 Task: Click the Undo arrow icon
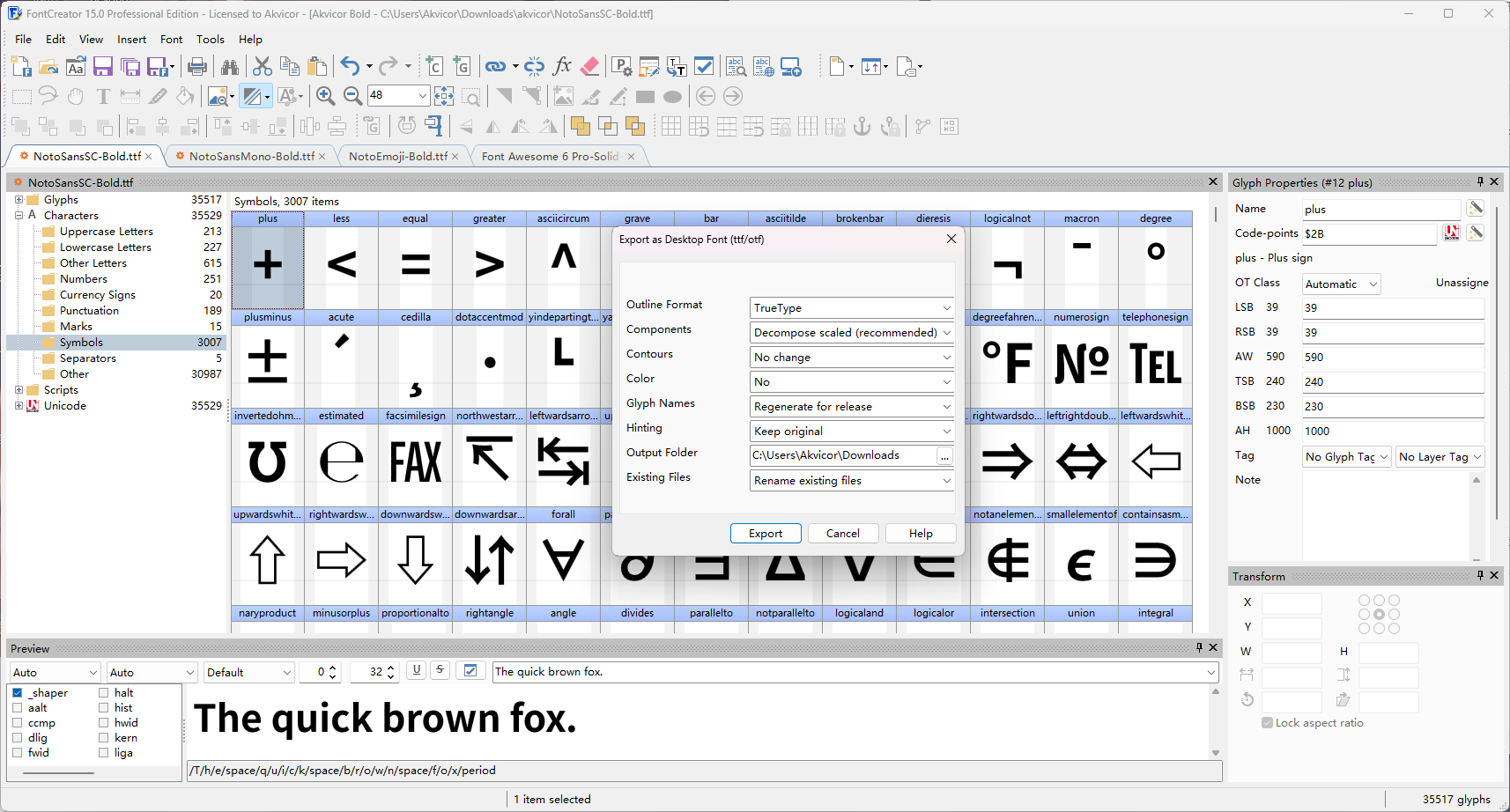350,67
